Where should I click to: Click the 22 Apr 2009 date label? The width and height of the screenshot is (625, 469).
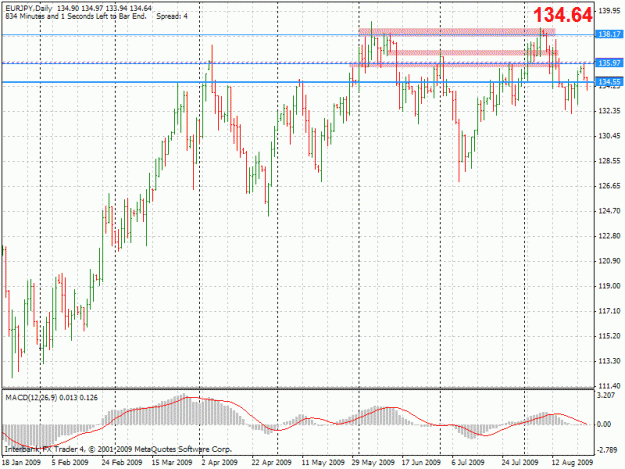coord(271,462)
